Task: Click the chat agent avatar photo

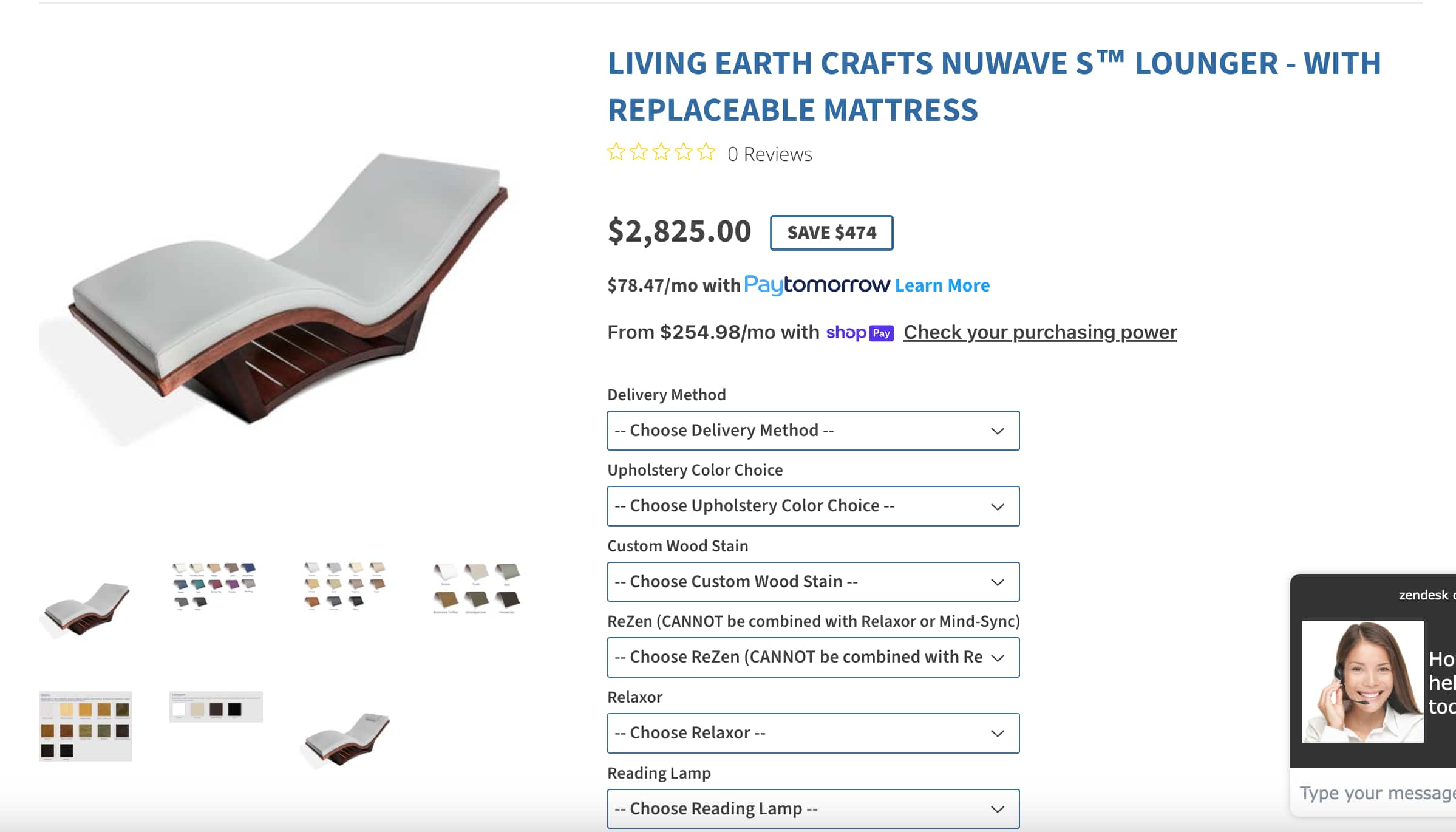Action: click(1362, 681)
